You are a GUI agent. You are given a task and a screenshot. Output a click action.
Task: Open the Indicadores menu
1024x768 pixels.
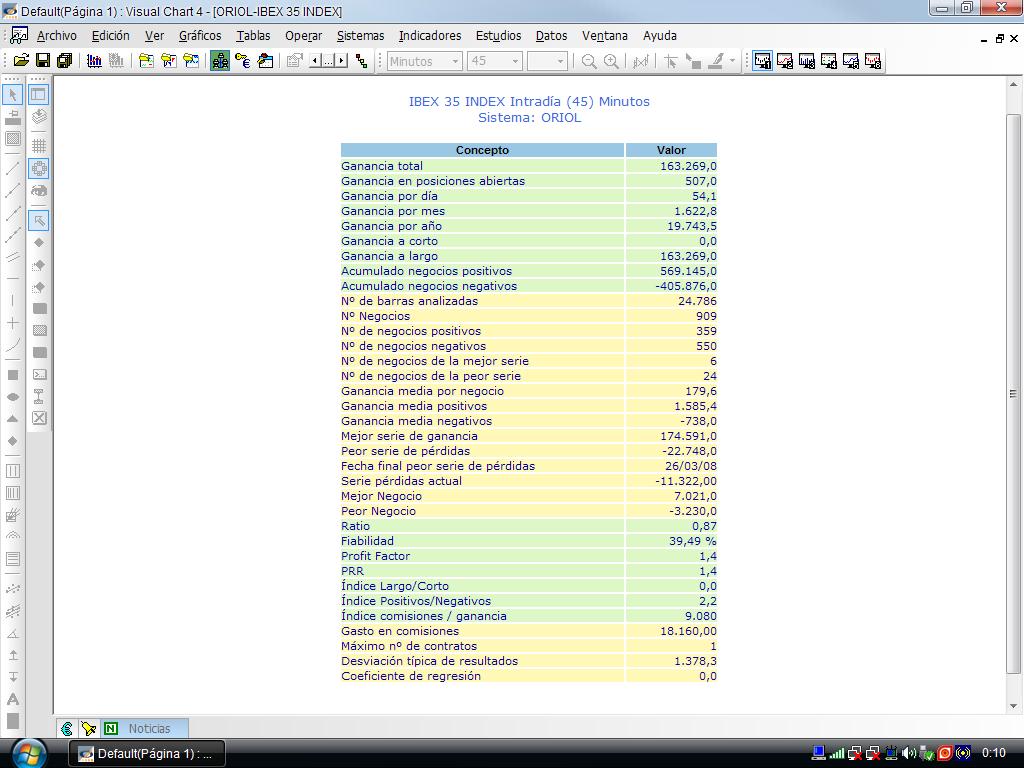click(x=430, y=36)
